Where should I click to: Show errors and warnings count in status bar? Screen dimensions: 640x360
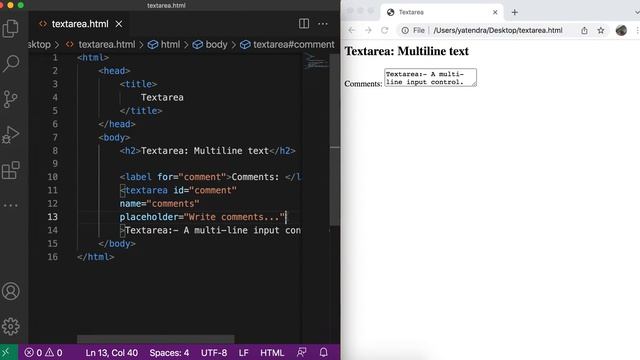[43, 353]
